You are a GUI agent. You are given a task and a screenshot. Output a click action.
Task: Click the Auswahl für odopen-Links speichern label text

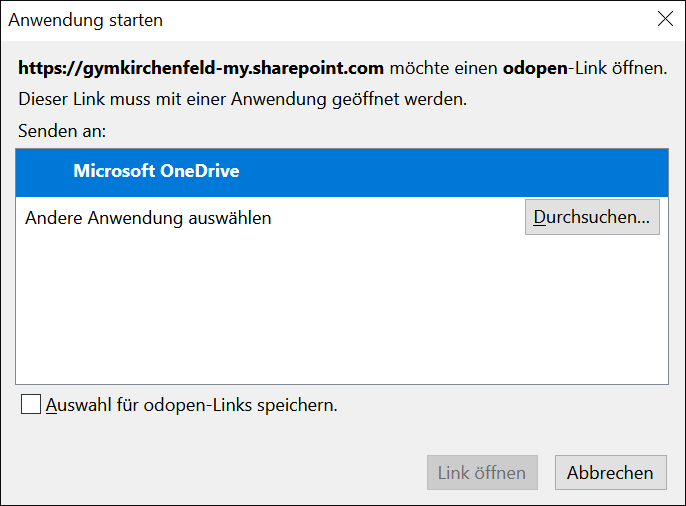[x=192, y=405]
